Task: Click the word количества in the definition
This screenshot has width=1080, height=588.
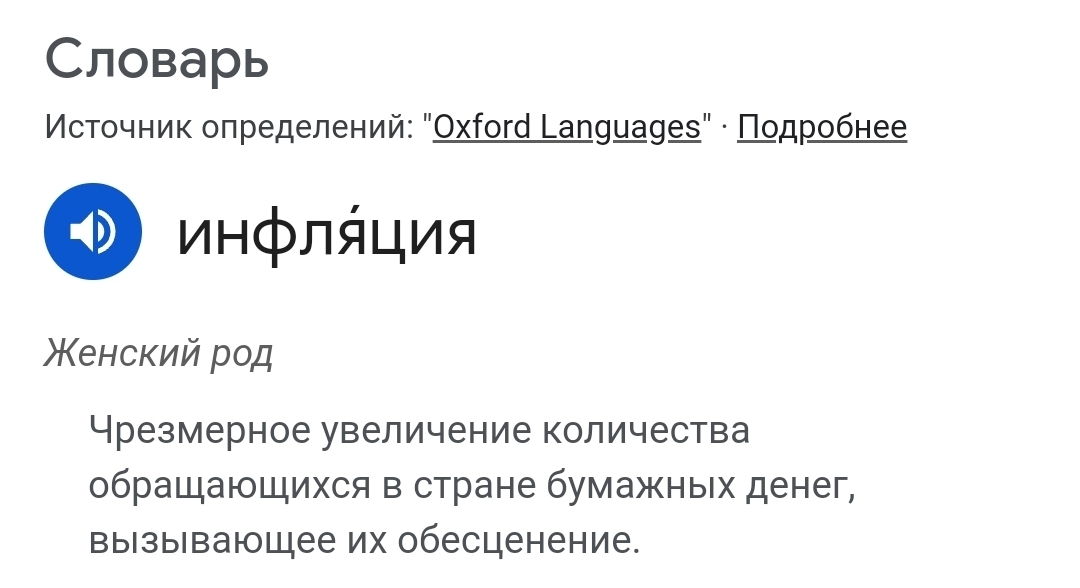Action: 645,431
